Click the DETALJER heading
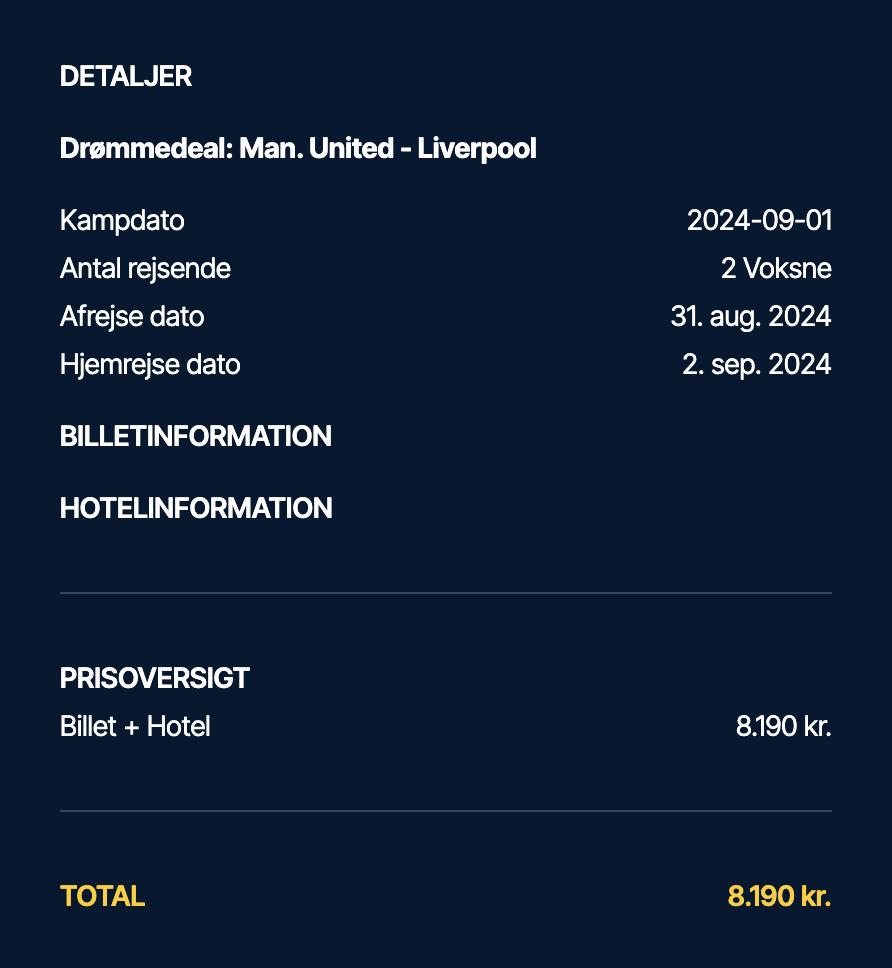Viewport: 892px width, 968px height. pyautogui.click(x=126, y=77)
